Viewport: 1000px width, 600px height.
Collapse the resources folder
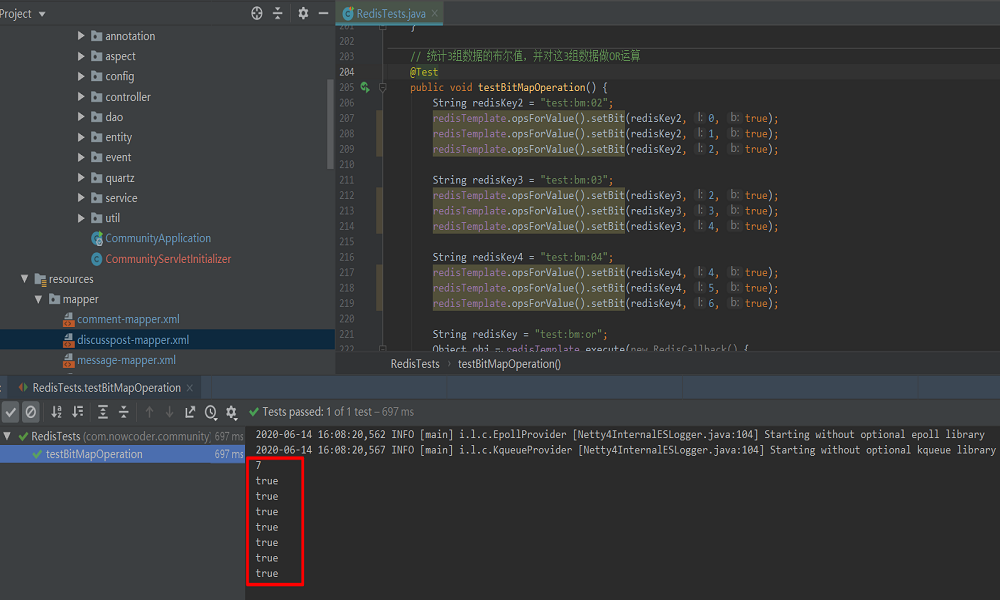24,279
